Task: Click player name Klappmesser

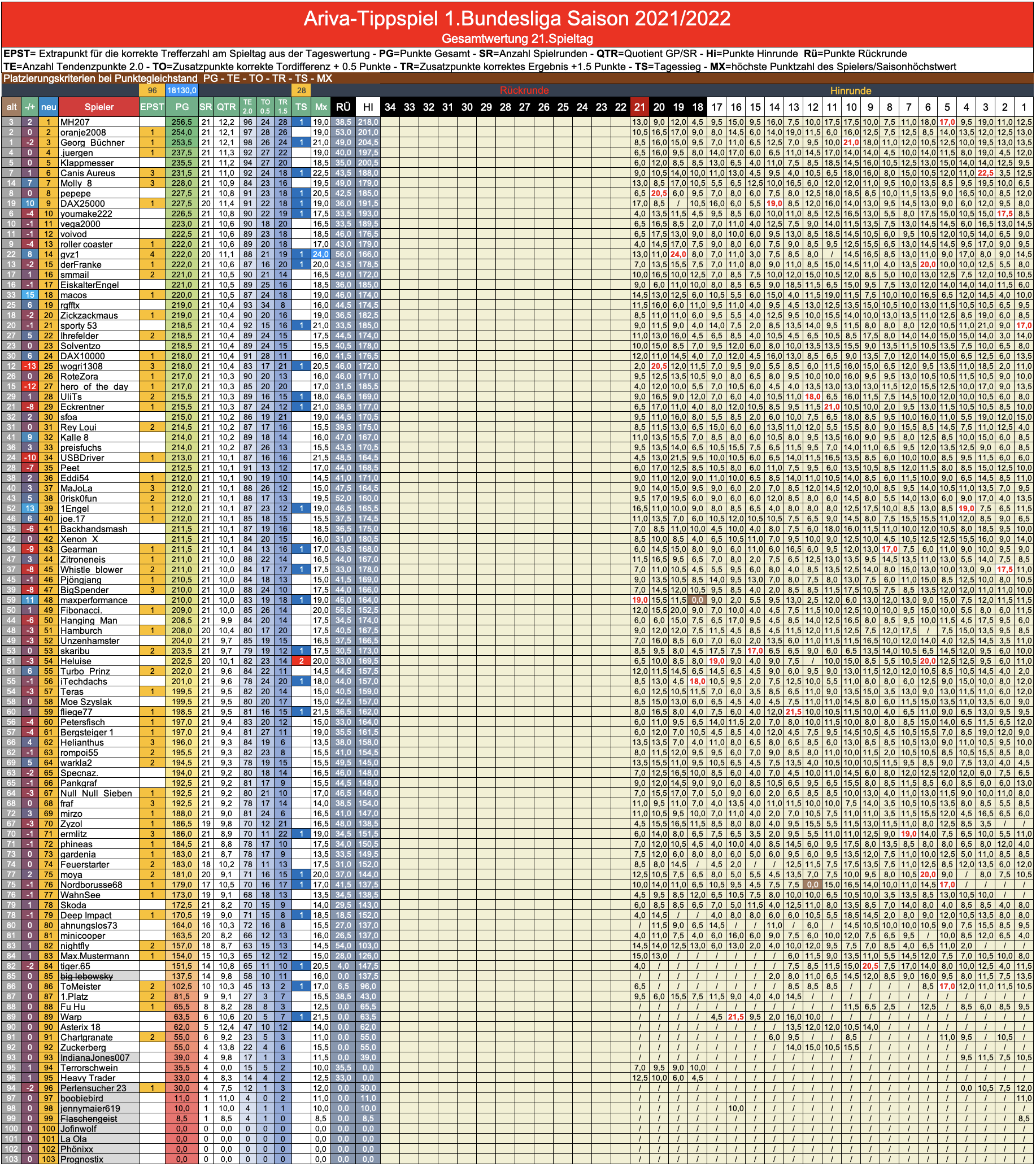Action: tap(87, 163)
